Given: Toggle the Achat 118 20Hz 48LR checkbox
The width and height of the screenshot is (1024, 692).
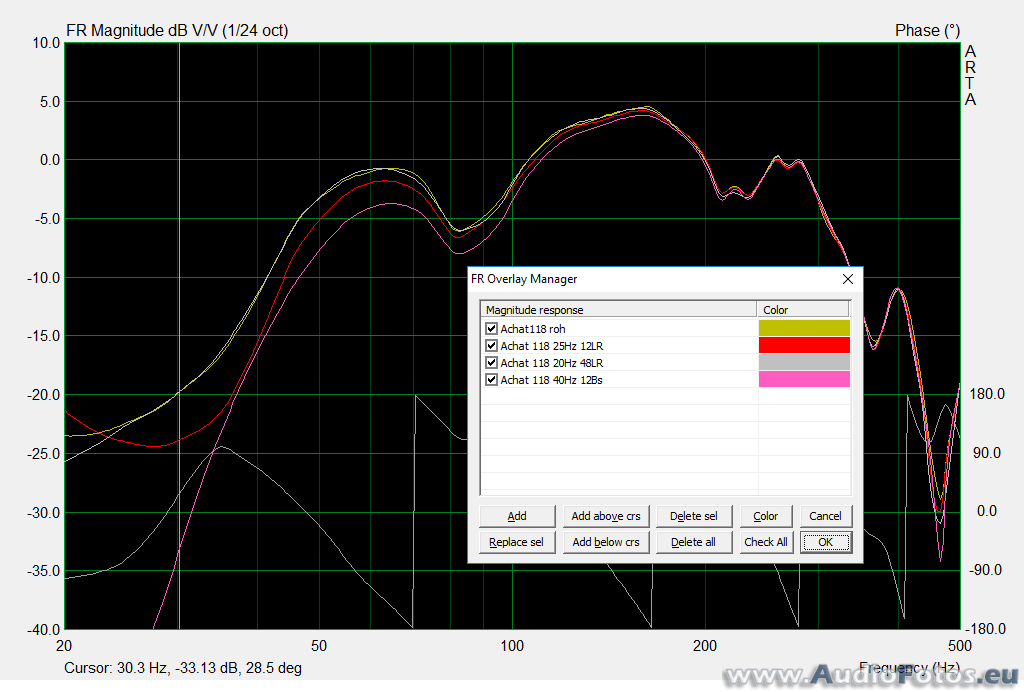Looking at the screenshot, I should click(x=492, y=362).
